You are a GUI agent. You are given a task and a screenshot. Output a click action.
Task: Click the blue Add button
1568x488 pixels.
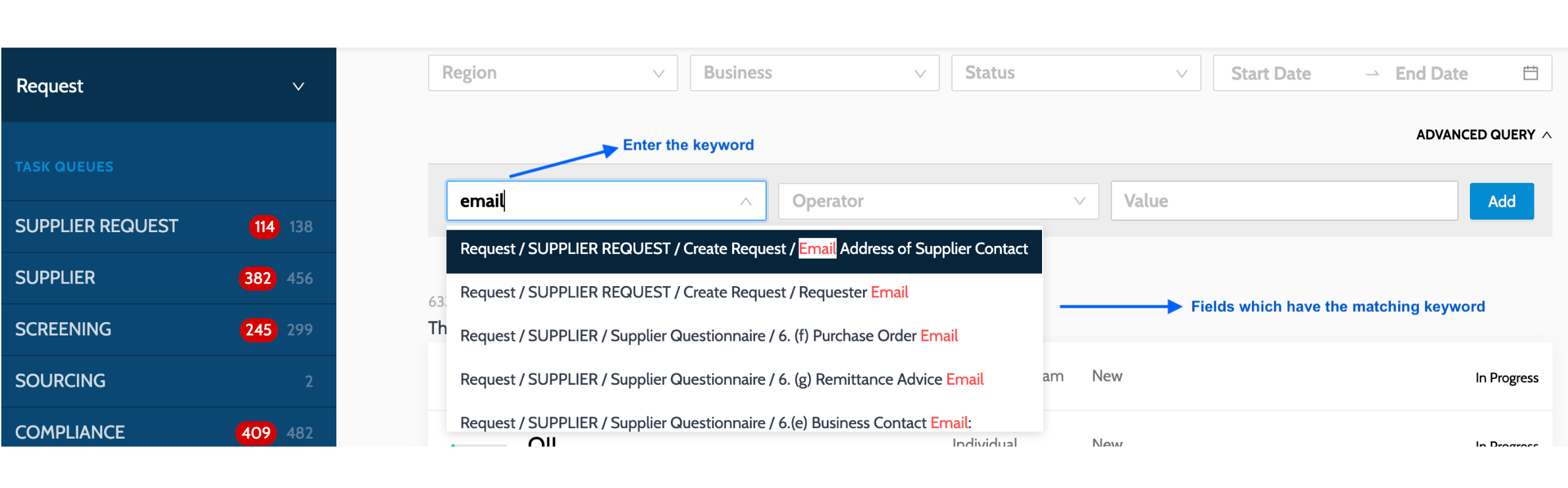pos(1502,201)
